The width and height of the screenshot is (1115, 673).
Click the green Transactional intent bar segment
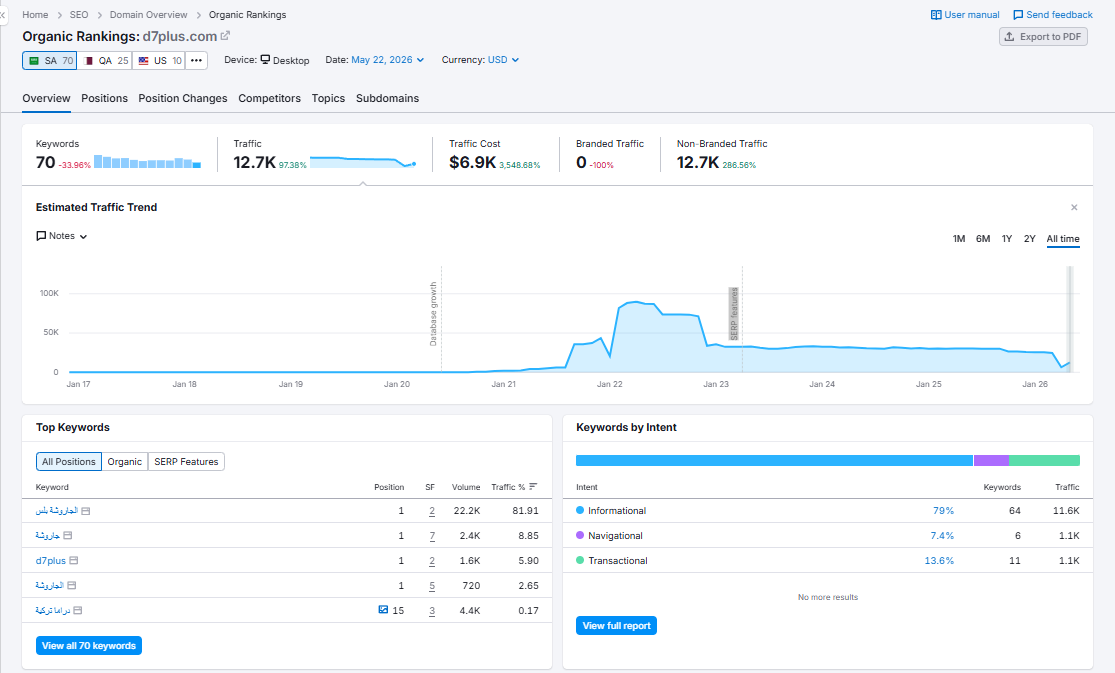[x=1045, y=460]
